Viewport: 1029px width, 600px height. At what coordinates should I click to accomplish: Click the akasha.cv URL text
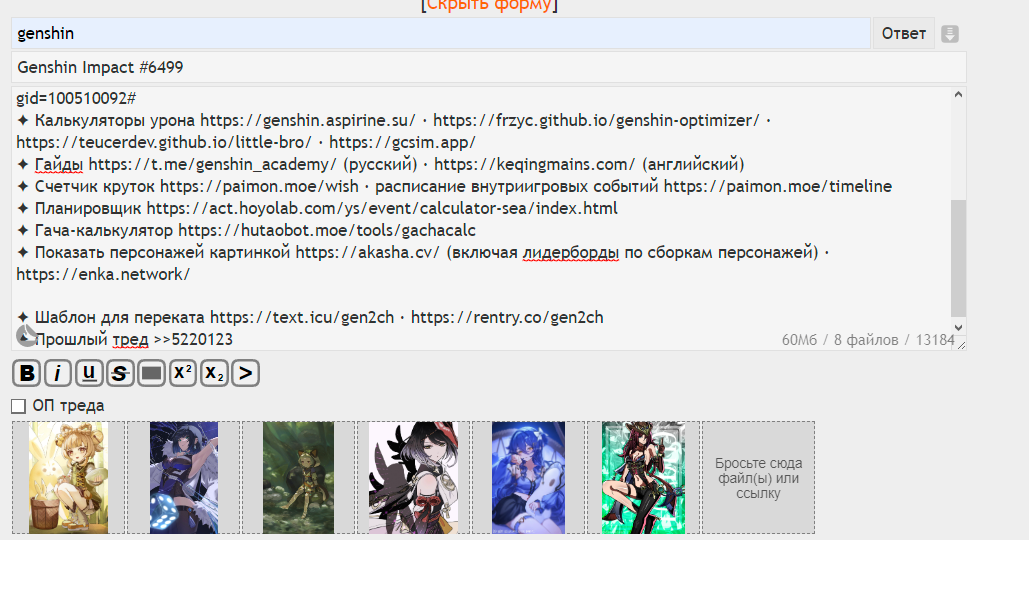click(x=368, y=253)
